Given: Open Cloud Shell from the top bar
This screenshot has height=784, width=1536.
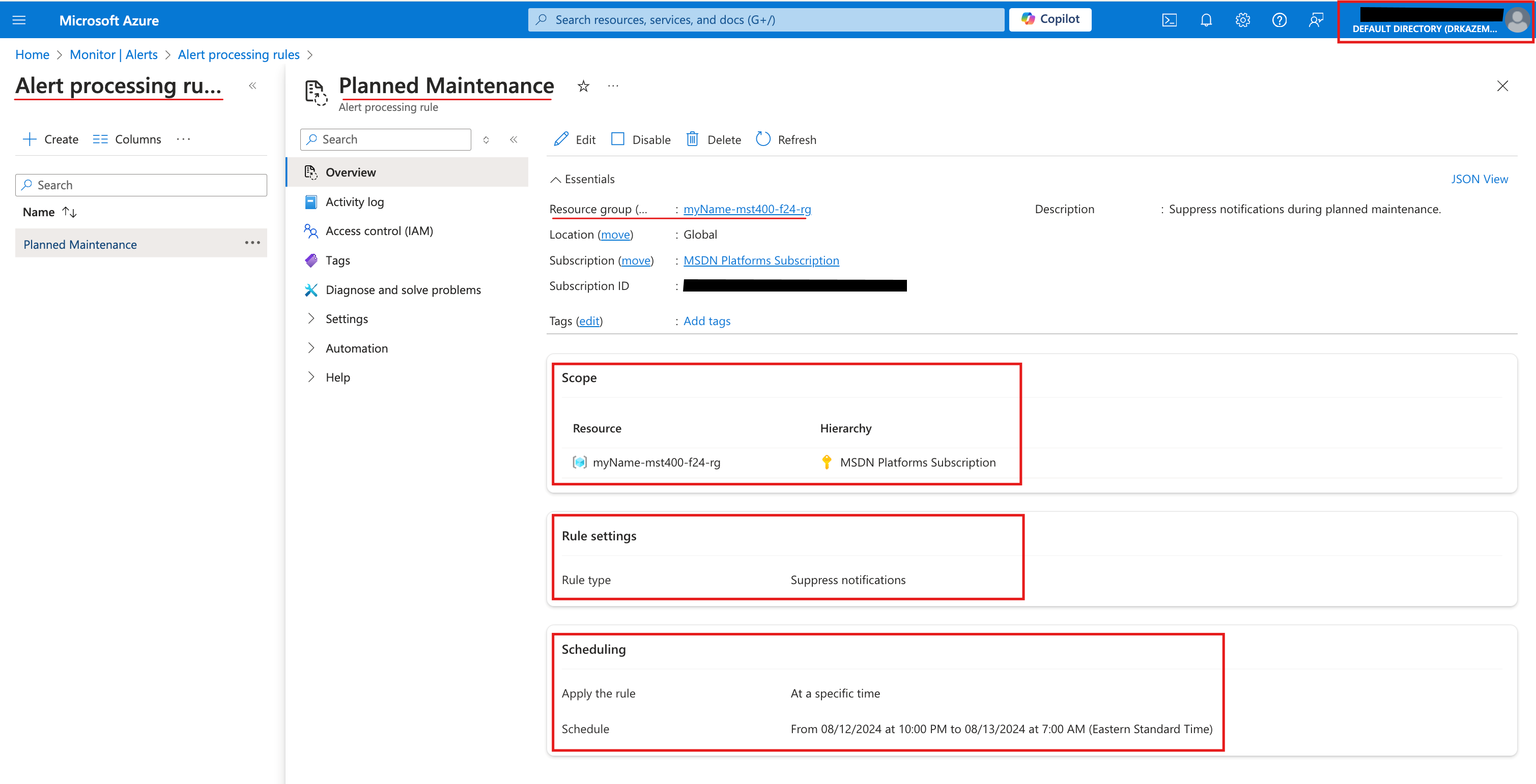Looking at the screenshot, I should [x=1169, y=20].
